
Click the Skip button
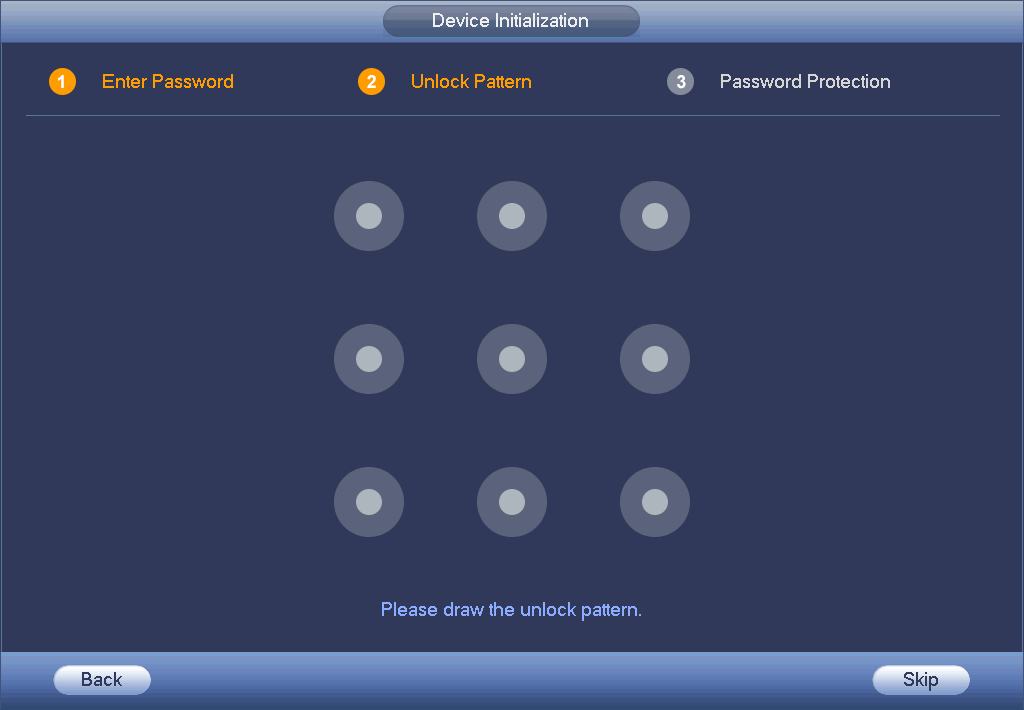[x=921, y=680]
